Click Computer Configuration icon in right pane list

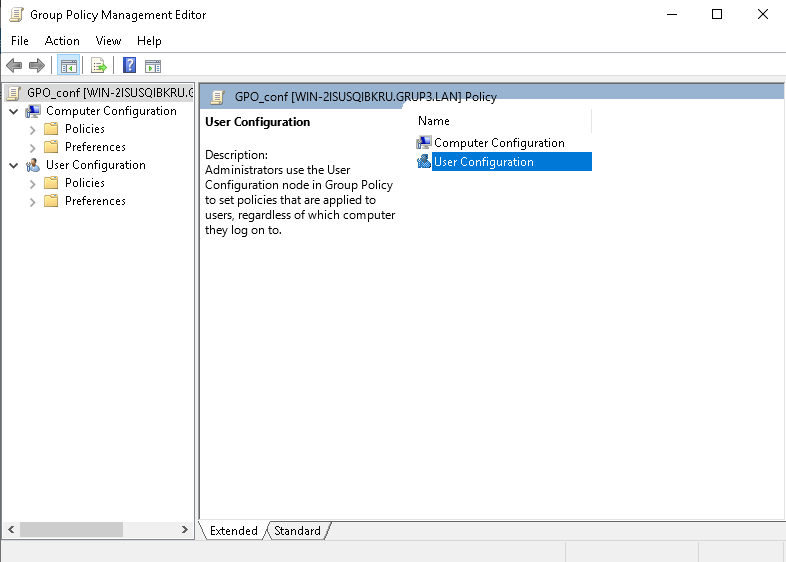(424, 143)
